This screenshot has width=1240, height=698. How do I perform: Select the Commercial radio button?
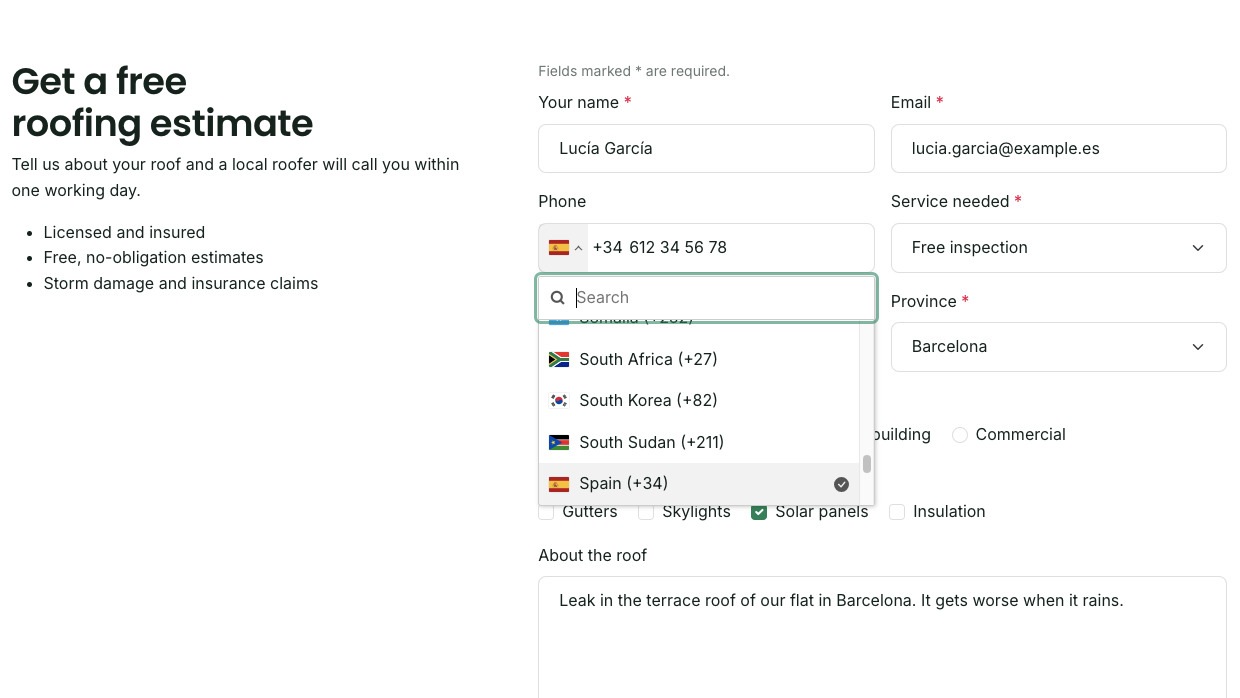[x=960, y=435]
